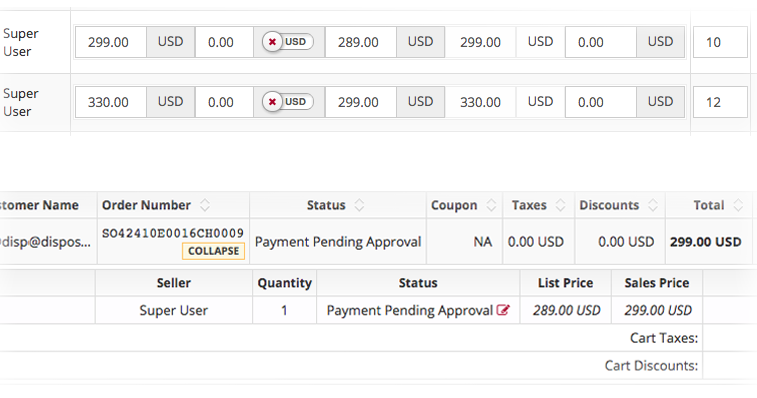The height and width of the screenshot is (398, 757).
Task: Sort by Total column arrows
Action: click(738, 205)
